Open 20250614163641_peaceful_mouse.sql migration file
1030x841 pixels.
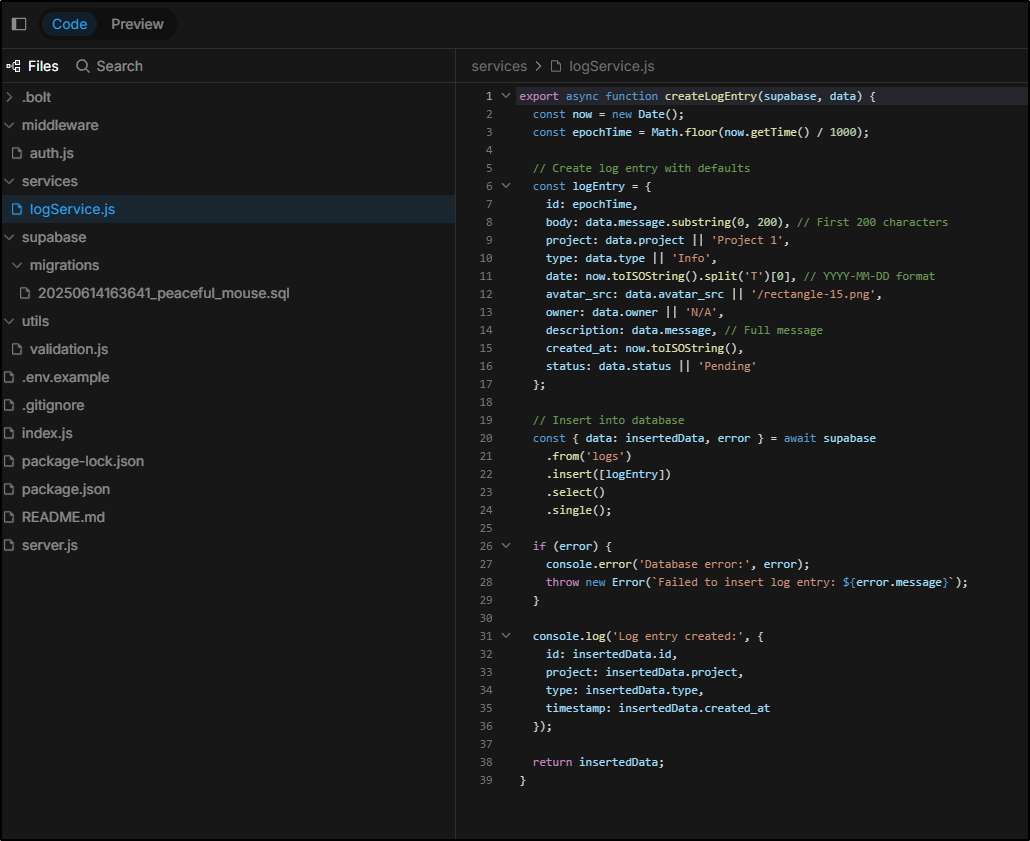click(x=229, y=293)
